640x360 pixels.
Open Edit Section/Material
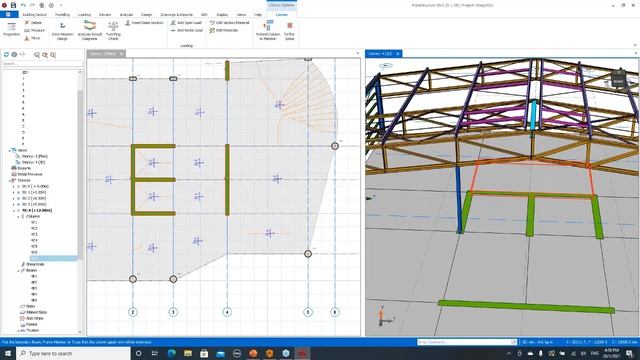[229, 23]
